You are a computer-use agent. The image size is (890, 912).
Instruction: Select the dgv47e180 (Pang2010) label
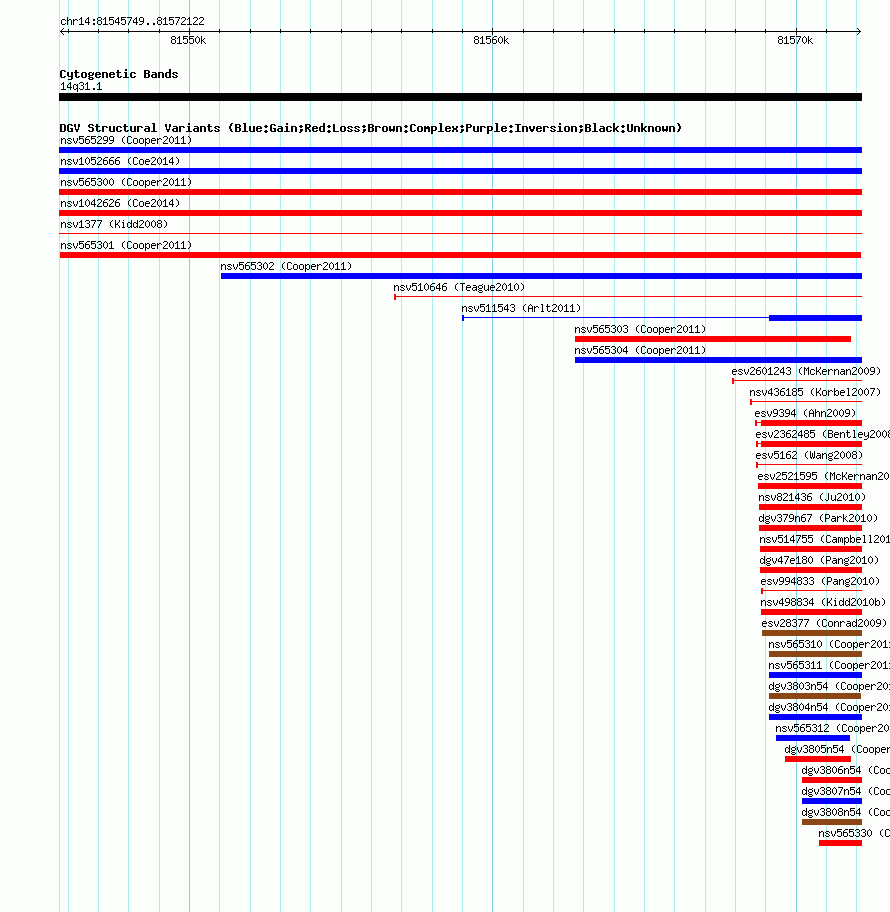tap(819, 560)
